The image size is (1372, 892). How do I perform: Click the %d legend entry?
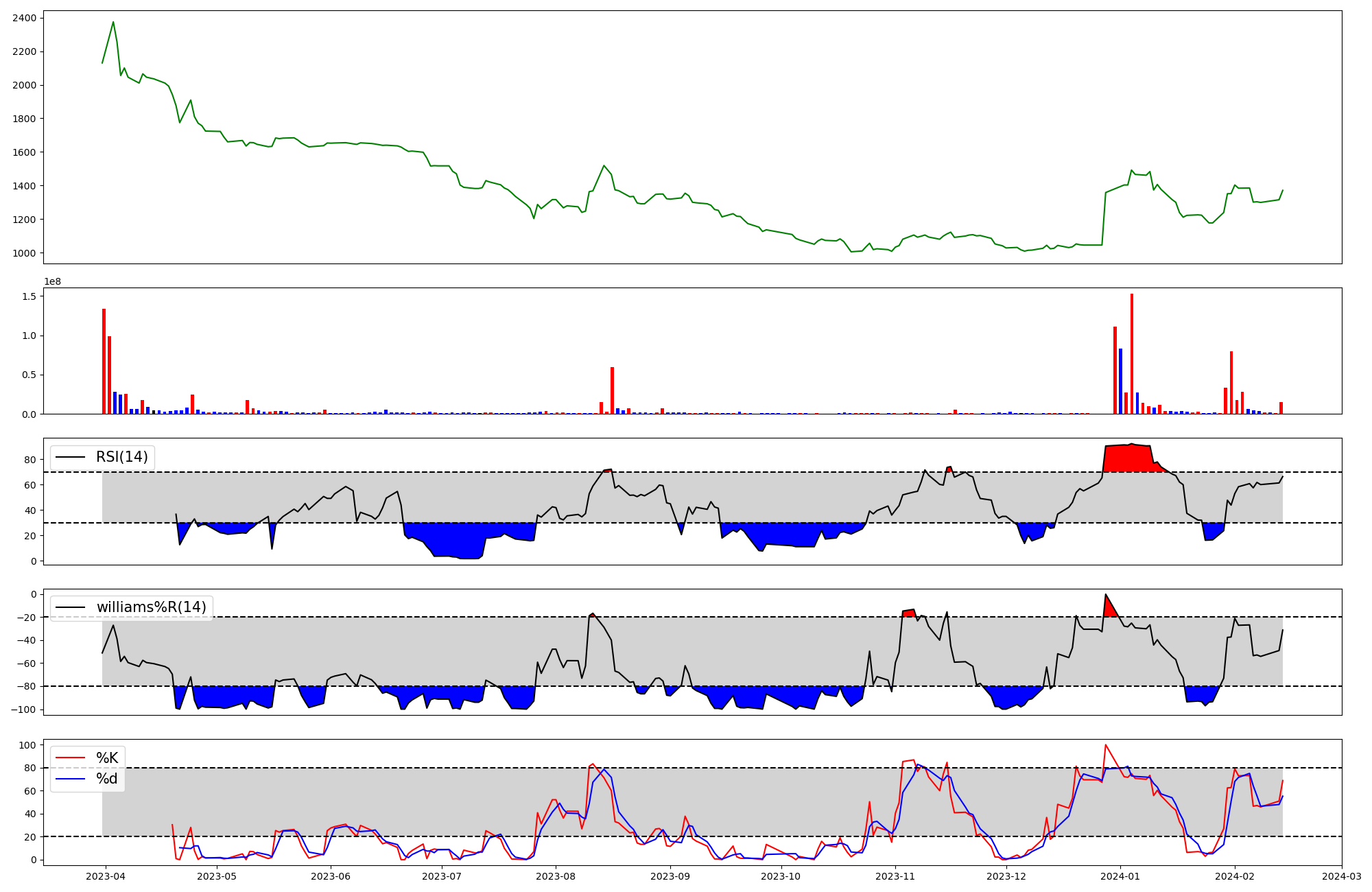107,779
